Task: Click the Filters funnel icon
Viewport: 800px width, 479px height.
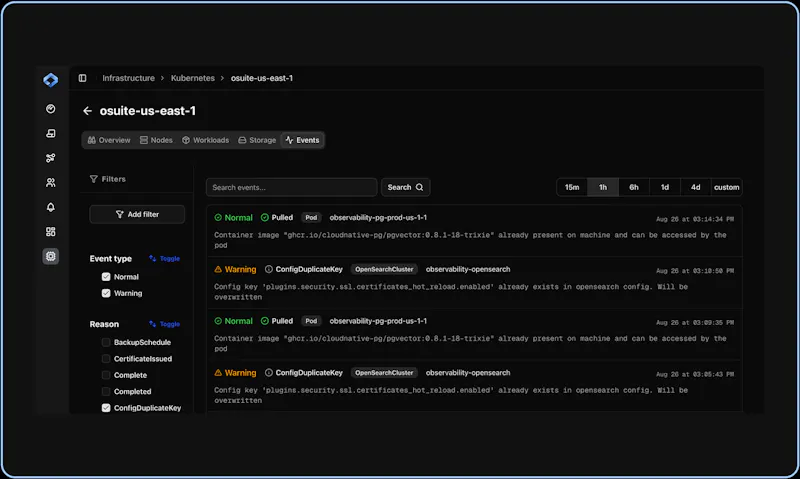Action: click(x=93, y=179)
